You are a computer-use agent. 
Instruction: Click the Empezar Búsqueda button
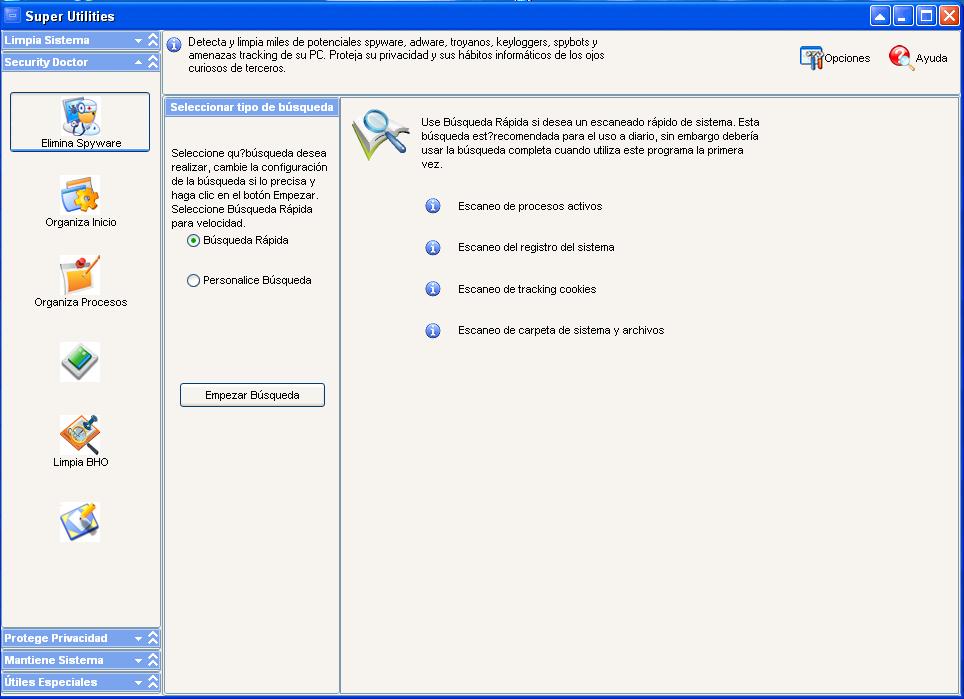252,395
